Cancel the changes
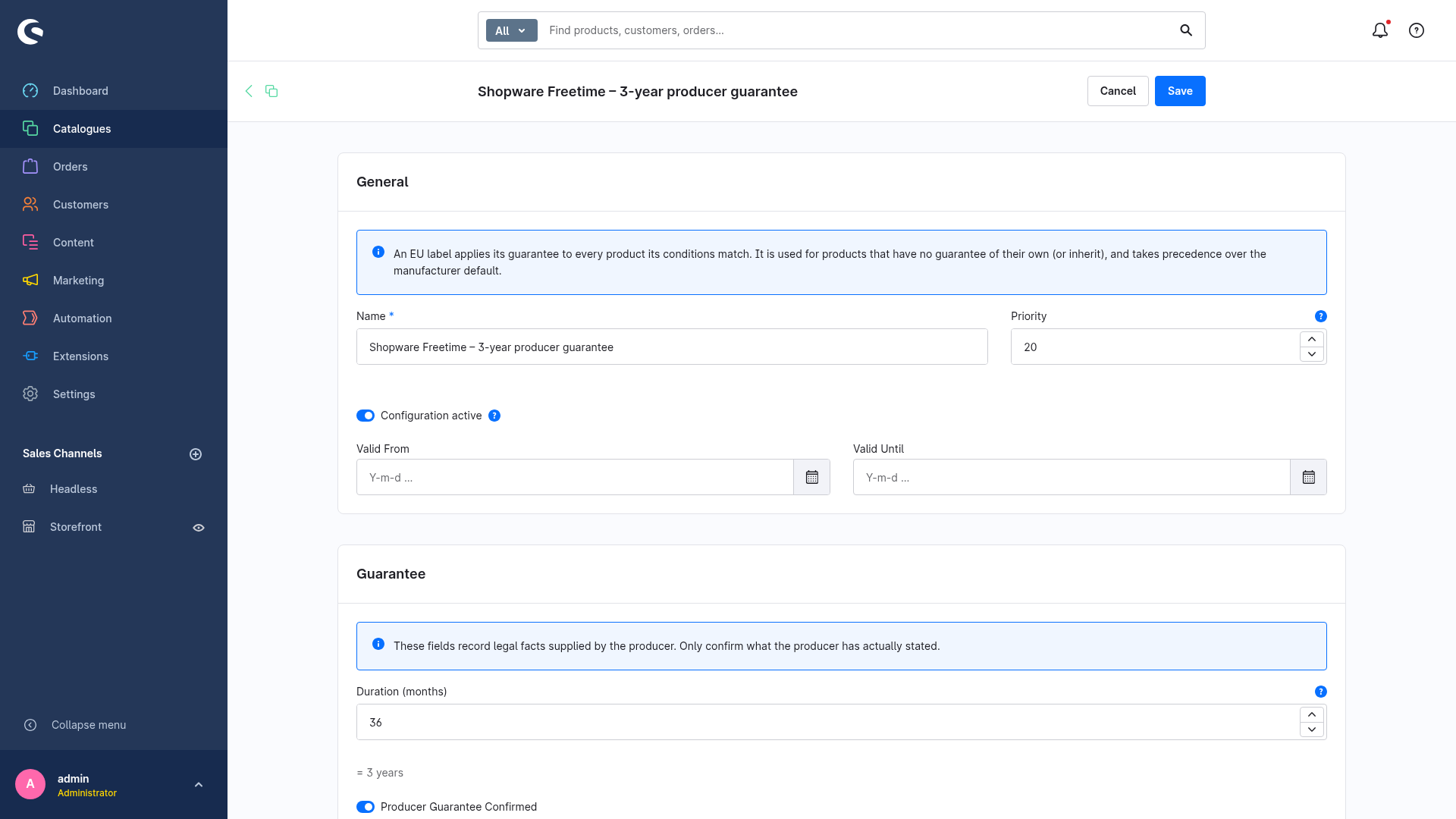 [x=1118, y=91]
